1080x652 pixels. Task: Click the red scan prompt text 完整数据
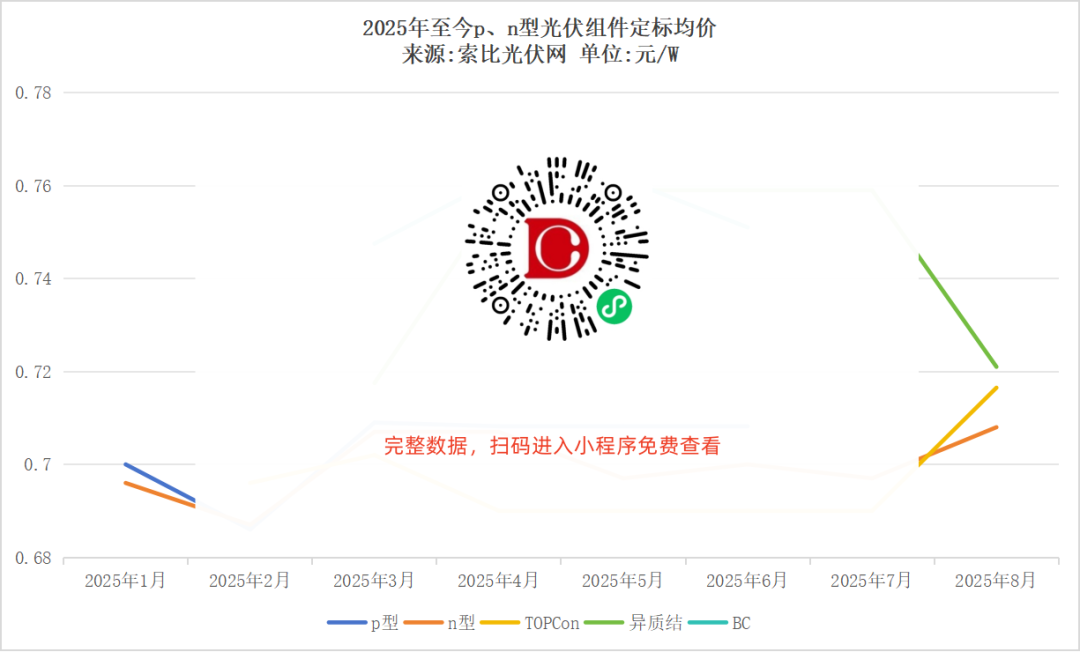(417, 447)
